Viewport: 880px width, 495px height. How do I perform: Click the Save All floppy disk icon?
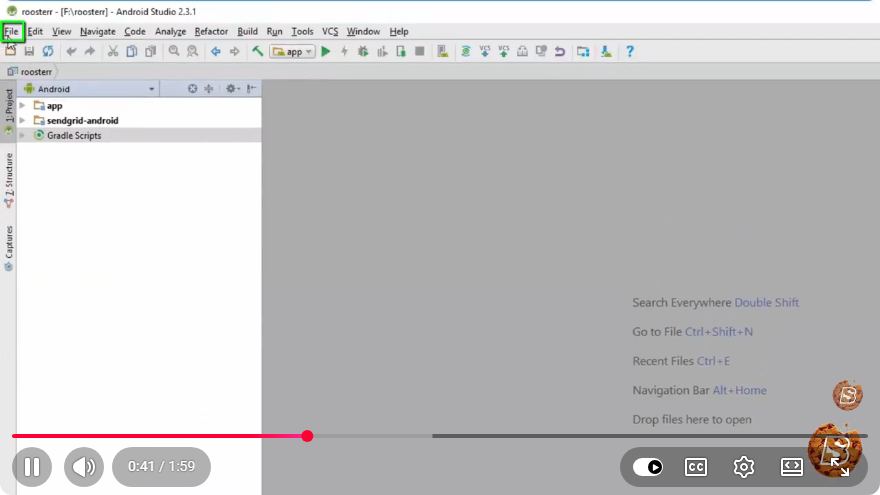29,52
